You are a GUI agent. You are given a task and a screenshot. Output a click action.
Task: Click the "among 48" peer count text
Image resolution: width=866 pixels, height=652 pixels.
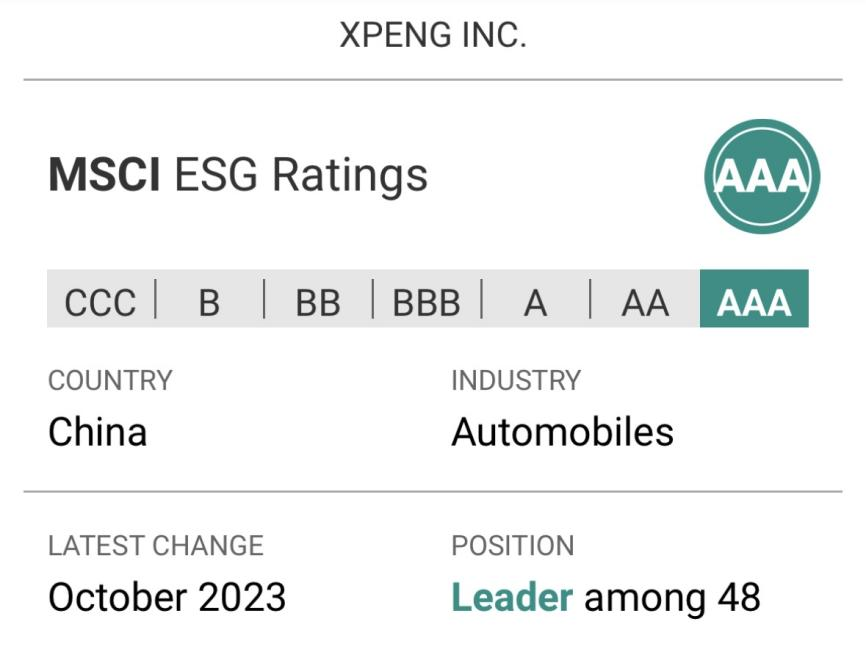[x=672, y=598]
